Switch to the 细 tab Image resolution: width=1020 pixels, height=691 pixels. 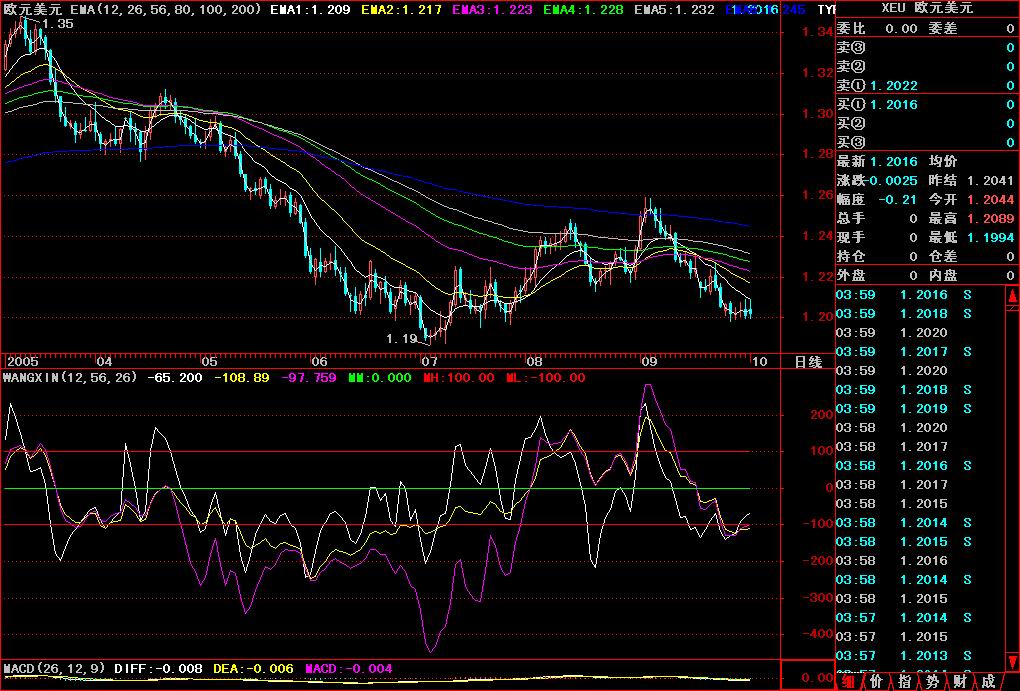(848, 681)
